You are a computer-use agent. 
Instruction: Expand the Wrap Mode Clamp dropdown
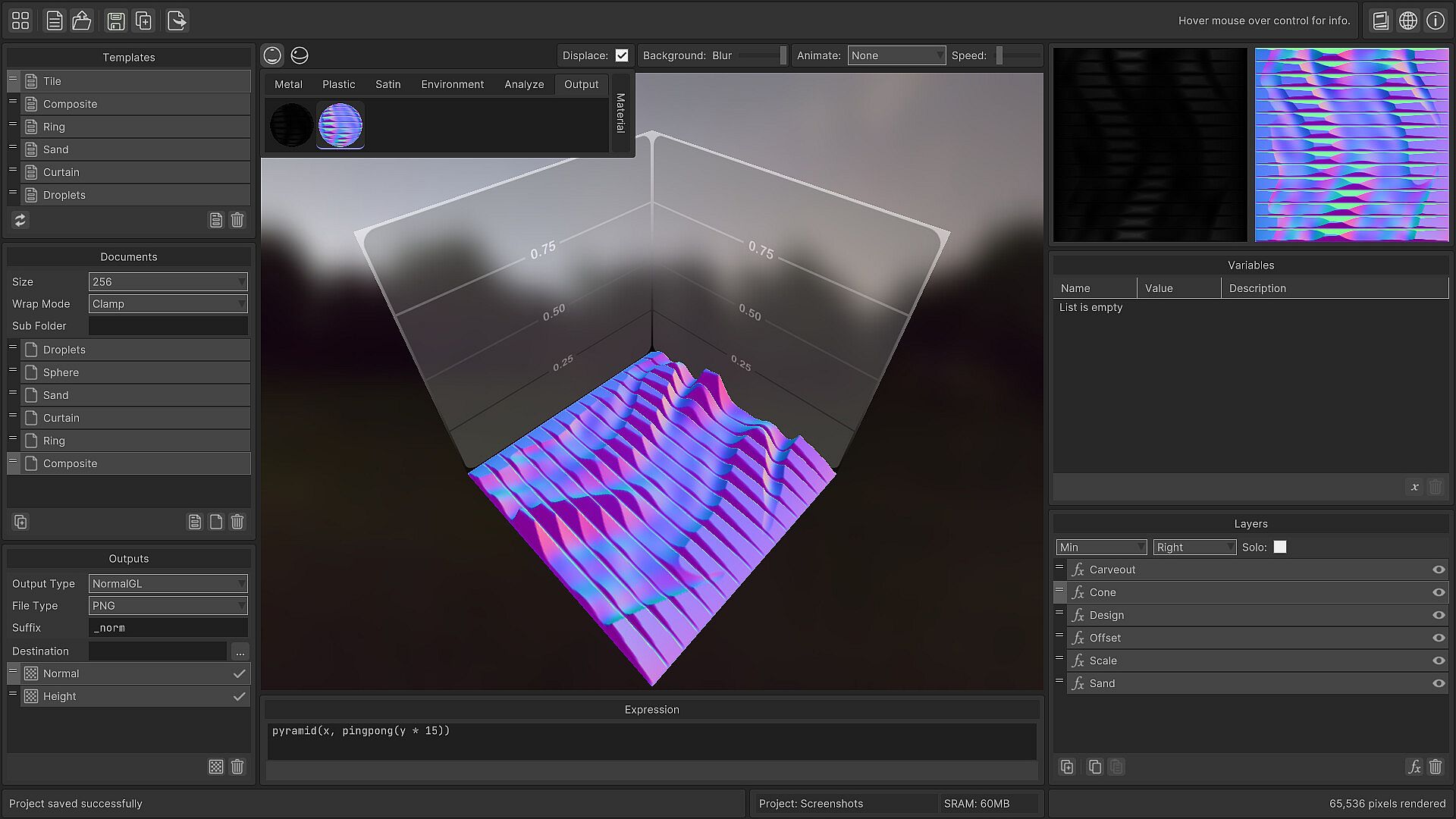tap(168, 304)
